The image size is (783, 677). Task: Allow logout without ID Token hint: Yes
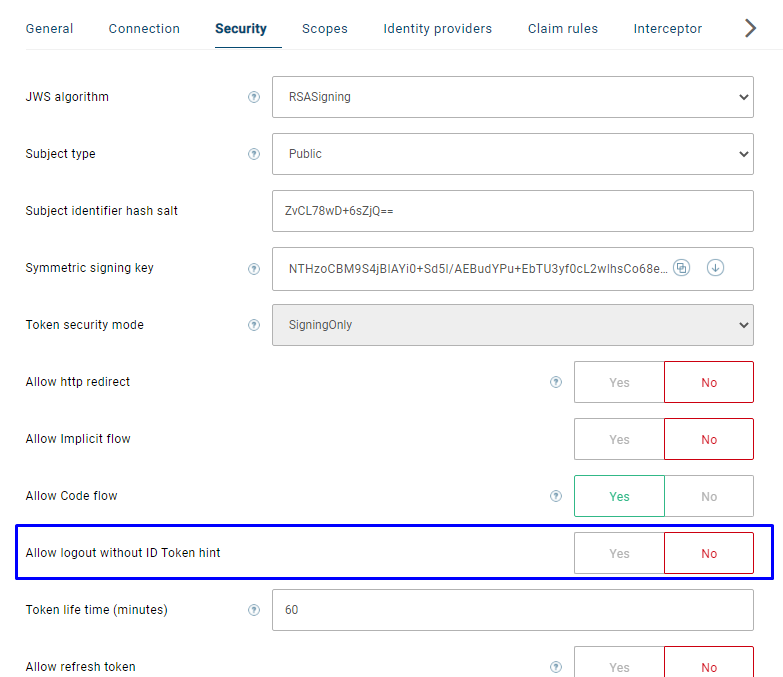(619, 553)
